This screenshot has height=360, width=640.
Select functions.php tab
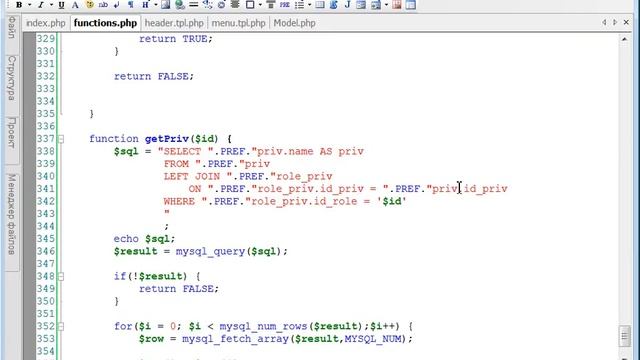(105, 23)
